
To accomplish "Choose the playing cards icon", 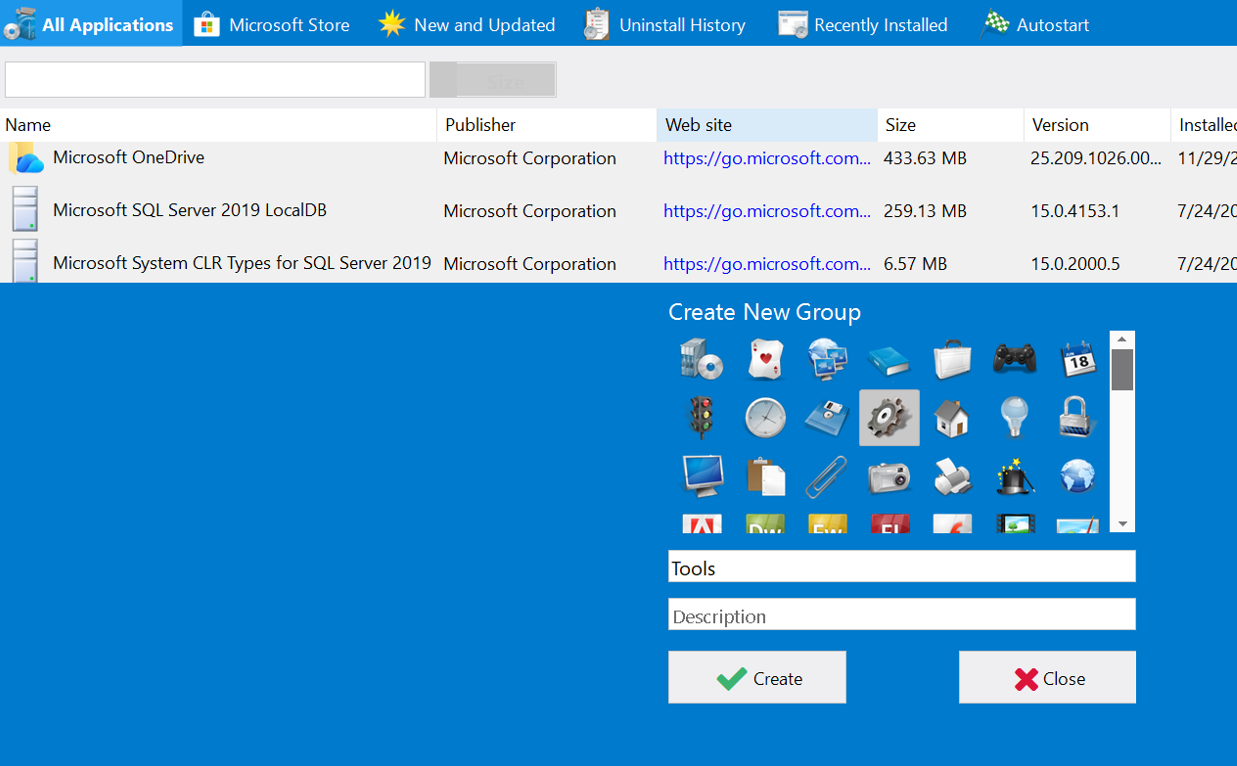I will 764,359.
